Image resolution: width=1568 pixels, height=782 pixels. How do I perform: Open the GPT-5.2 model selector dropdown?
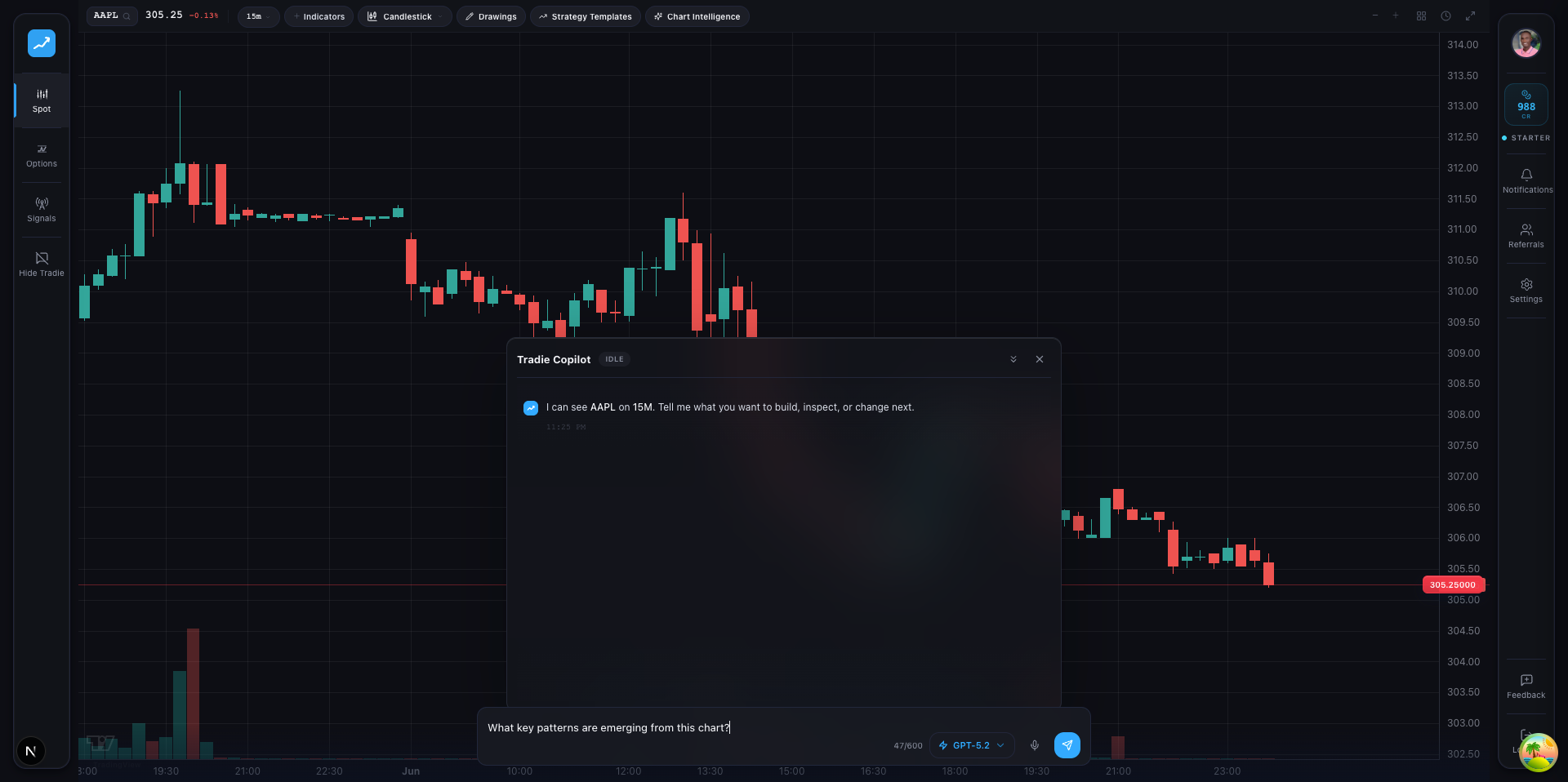point(972,745)
